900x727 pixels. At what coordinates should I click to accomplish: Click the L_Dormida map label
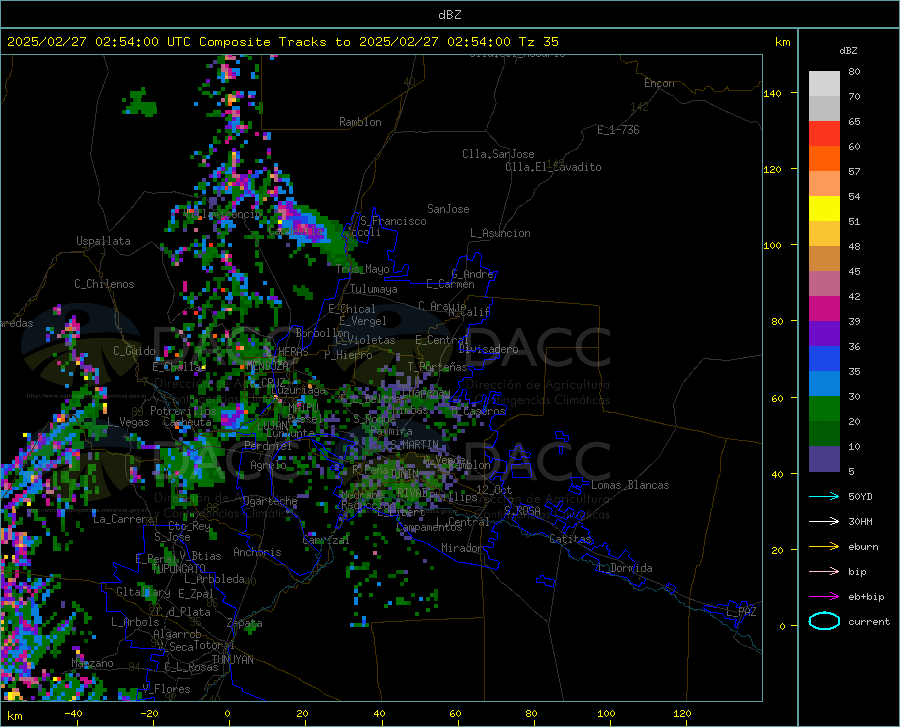tap(624, 568)
